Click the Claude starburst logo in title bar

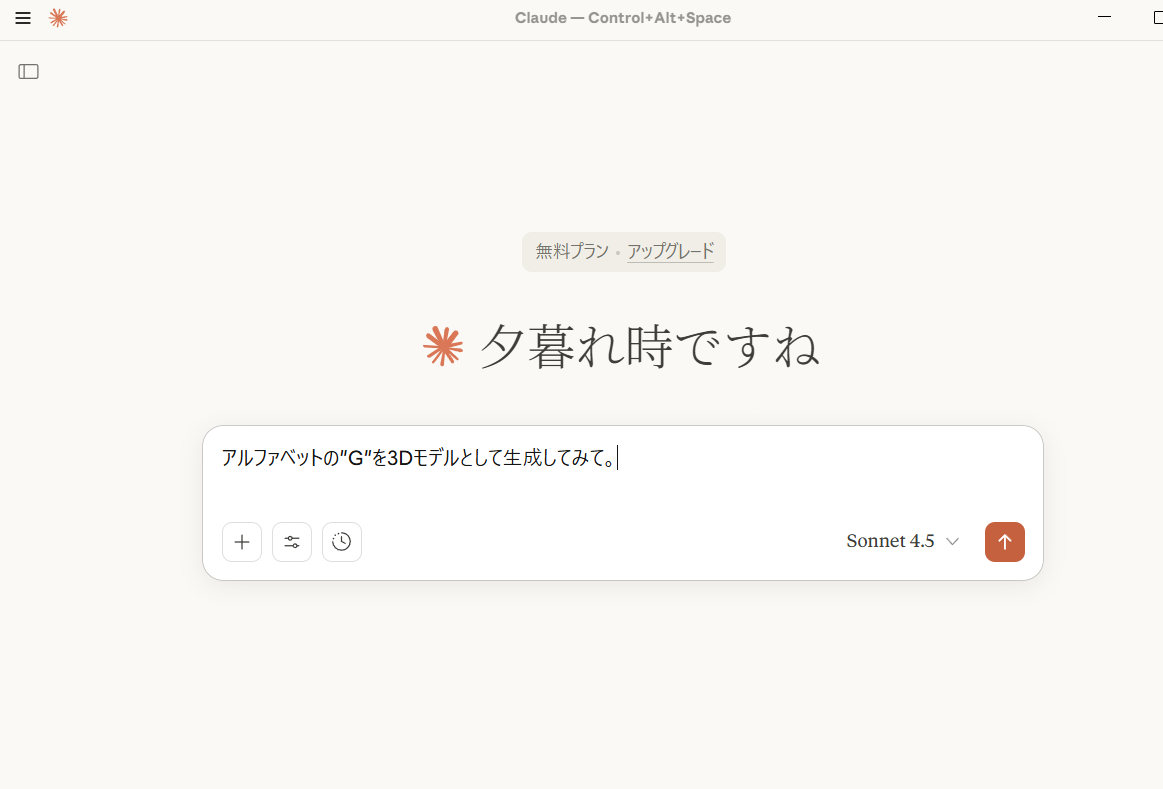coord(58,18)
